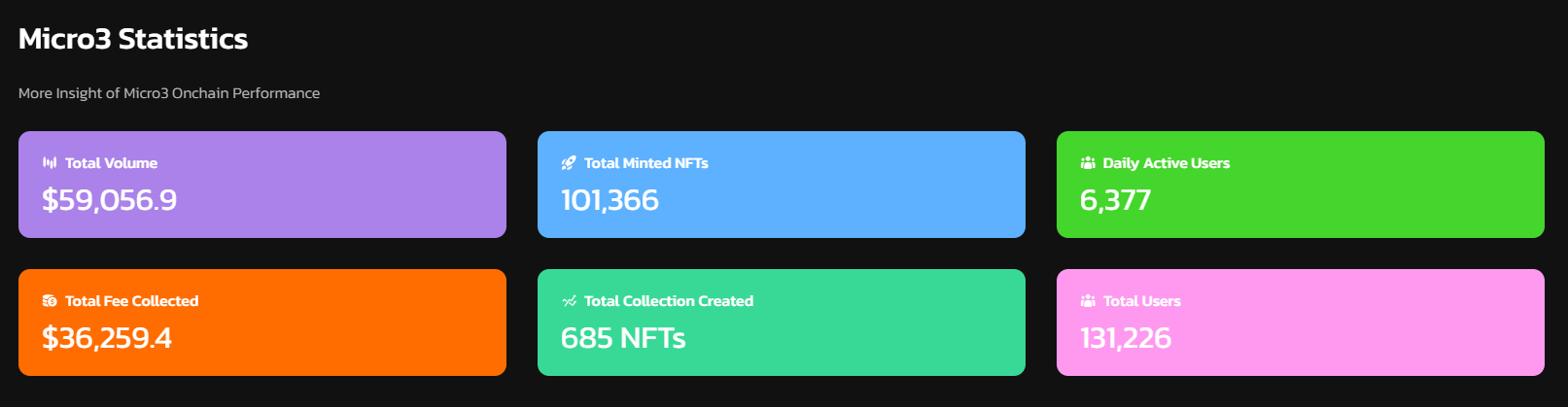Click the $36,259.4 fee value

tap(107, 338)
